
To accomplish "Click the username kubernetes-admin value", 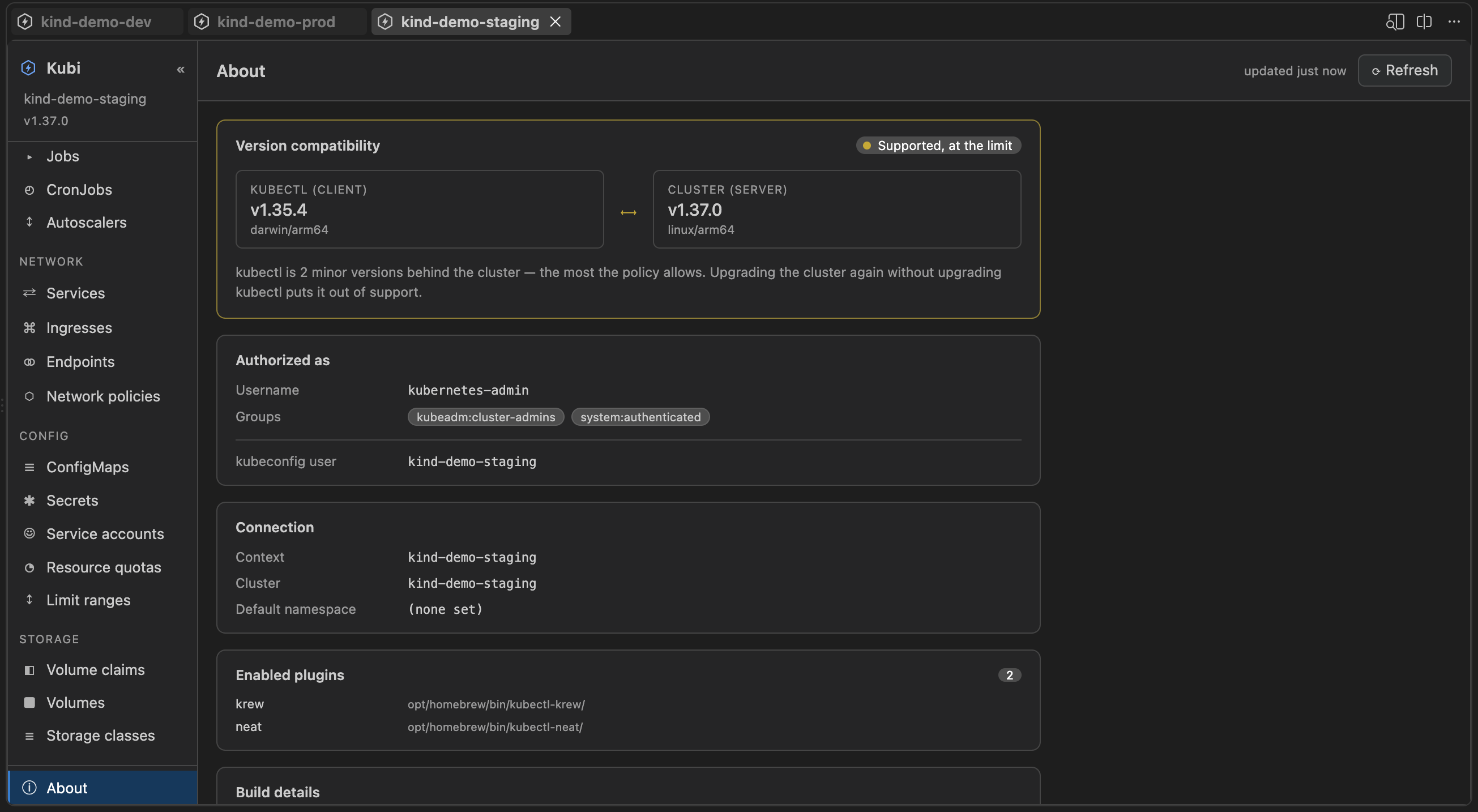I will [x=468, y=390].
